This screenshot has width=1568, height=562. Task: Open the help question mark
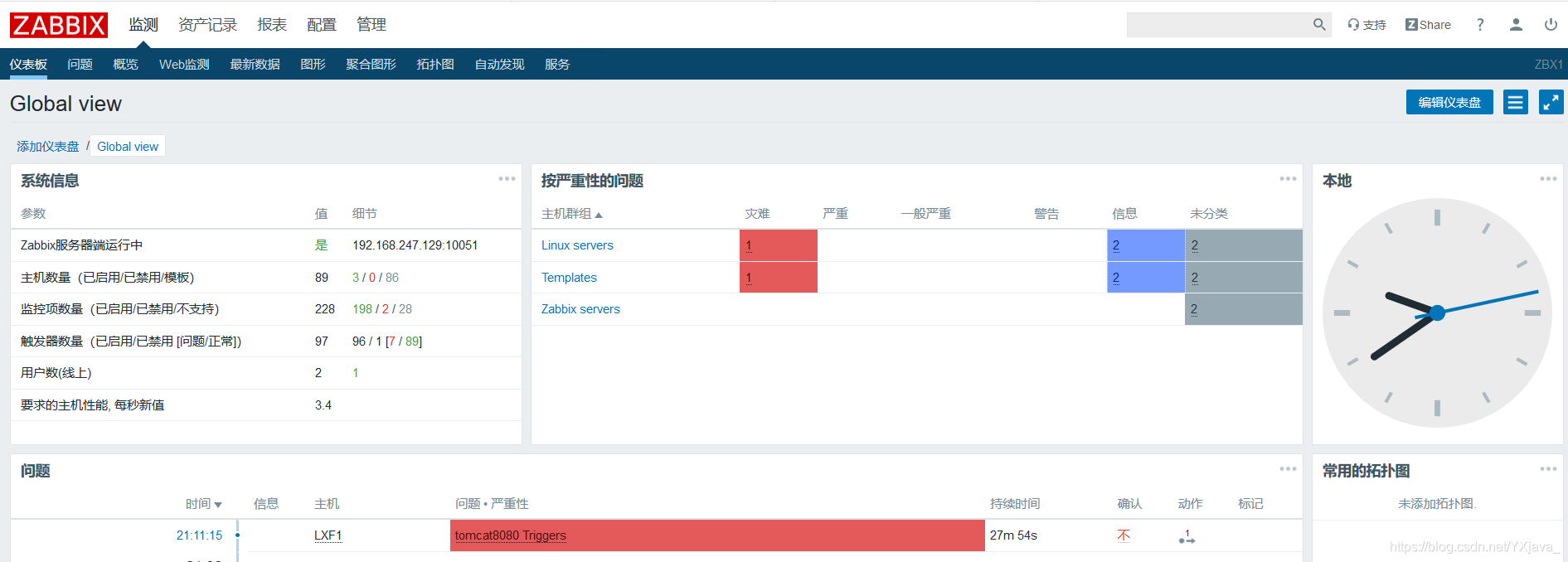pyautogui.click(x=1480, y=25)
